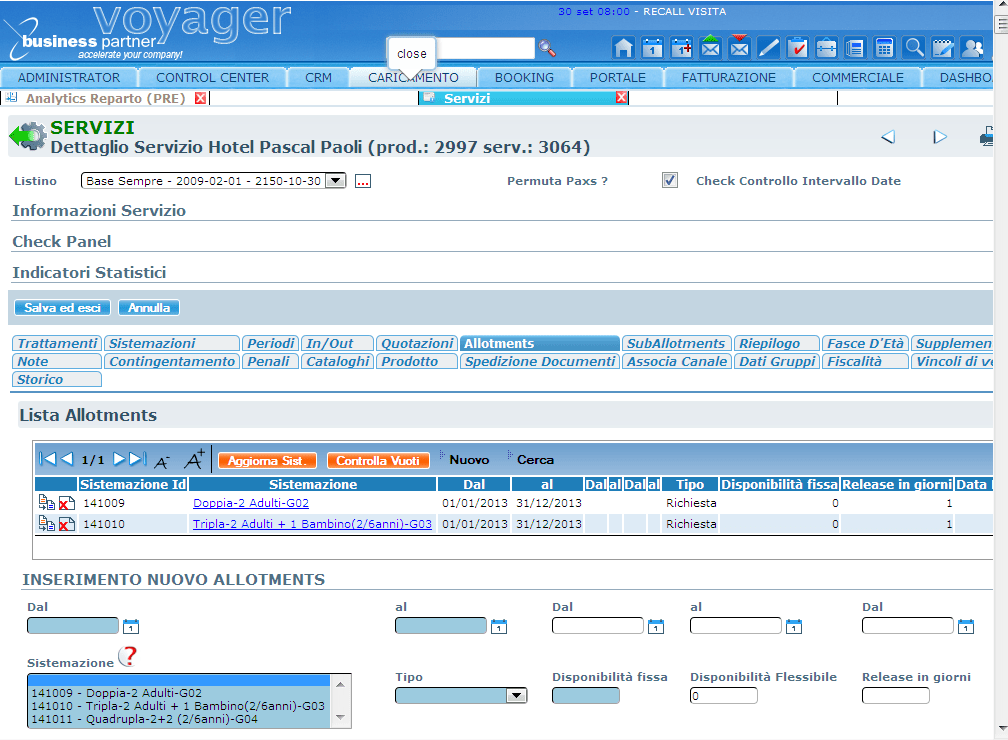Click Nuovo in allotments toolbar
The height and width of the screenshot is (740, 1008).
point(469,460)
